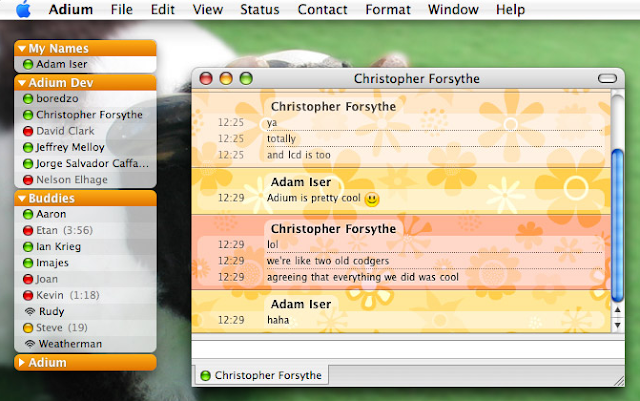Image resolution: width=640 pixels, height=401 pixels.
Task: Click the message "we're like two old codgers"
Action: click(x=328, y=261)
